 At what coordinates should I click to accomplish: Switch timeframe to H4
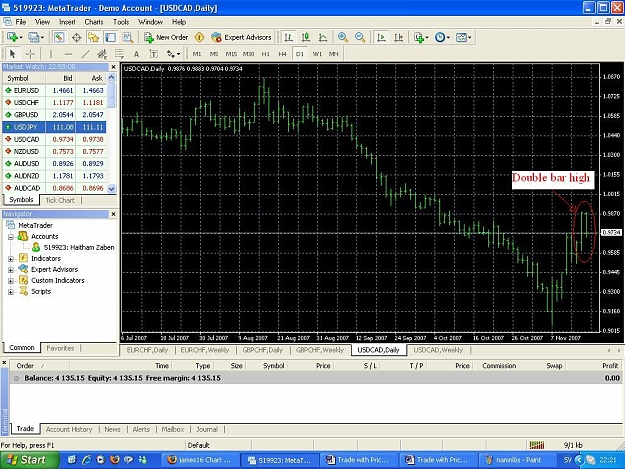(283, 54)
